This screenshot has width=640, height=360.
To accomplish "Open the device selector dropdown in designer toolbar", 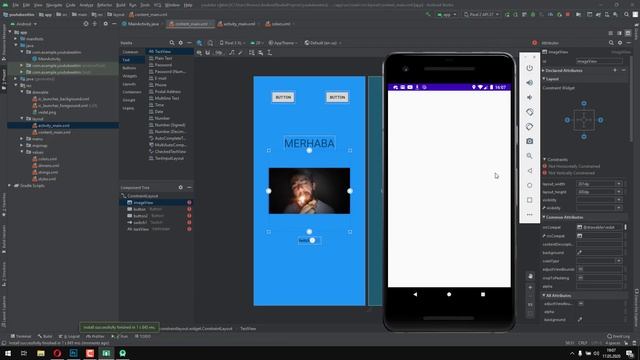I will 233,43.
